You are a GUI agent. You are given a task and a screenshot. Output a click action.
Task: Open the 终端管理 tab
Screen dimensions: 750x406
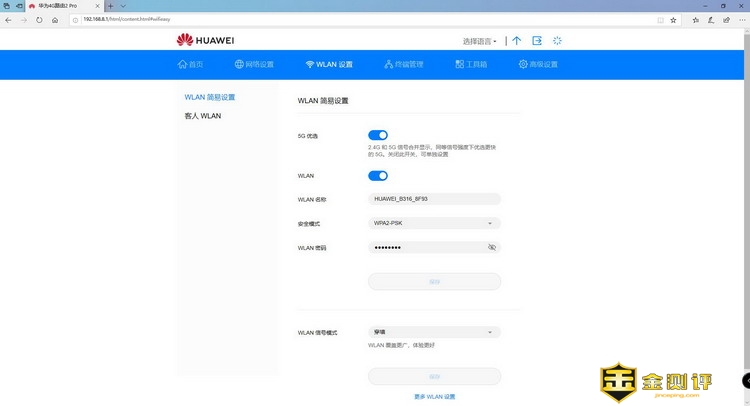pos(404,64)
